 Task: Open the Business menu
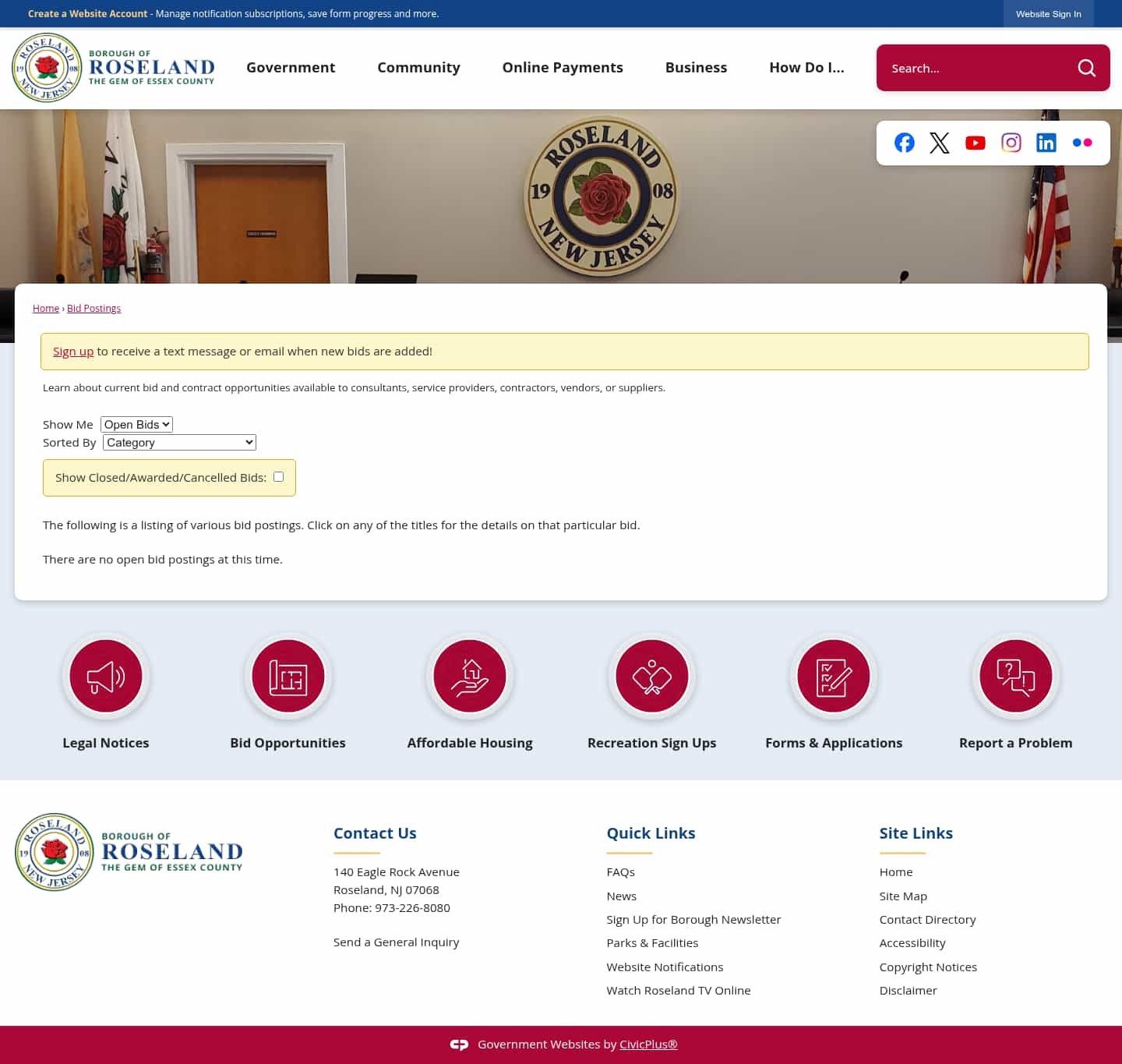click(x=696, y=68)
